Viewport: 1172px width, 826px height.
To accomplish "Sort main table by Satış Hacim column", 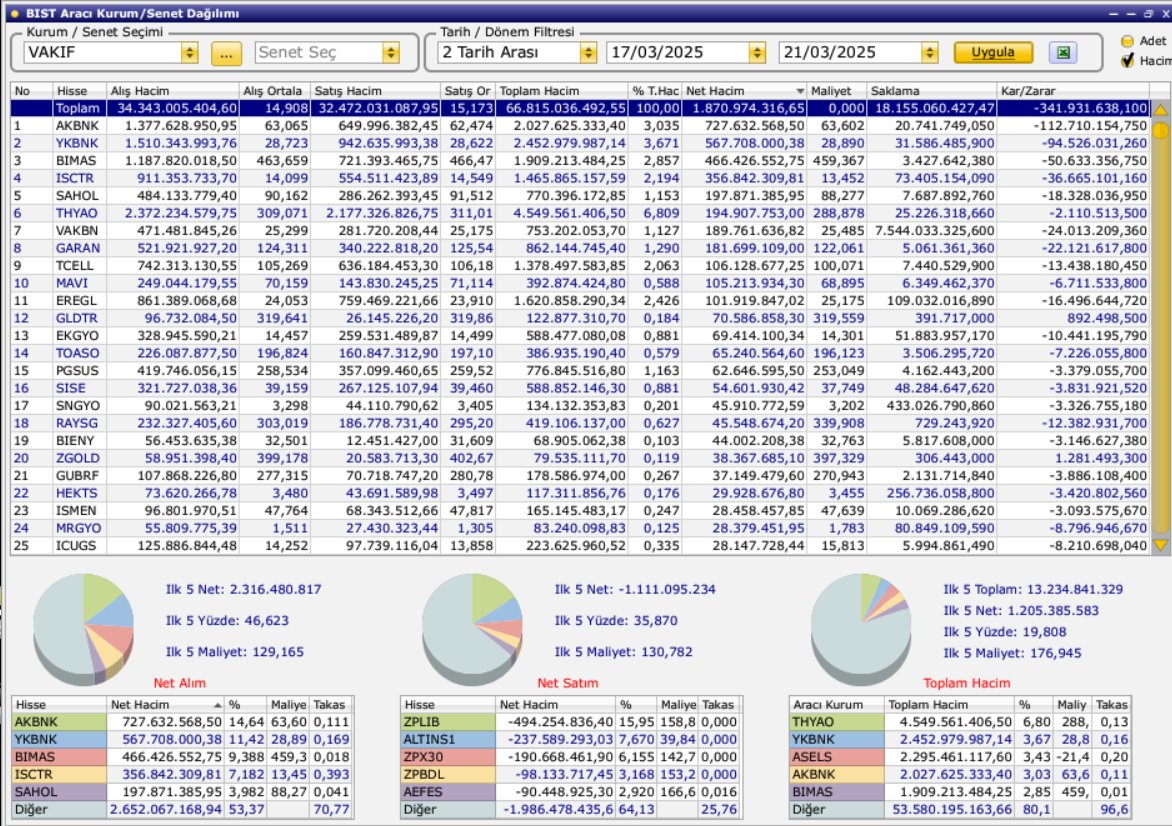I will point(375,90).
